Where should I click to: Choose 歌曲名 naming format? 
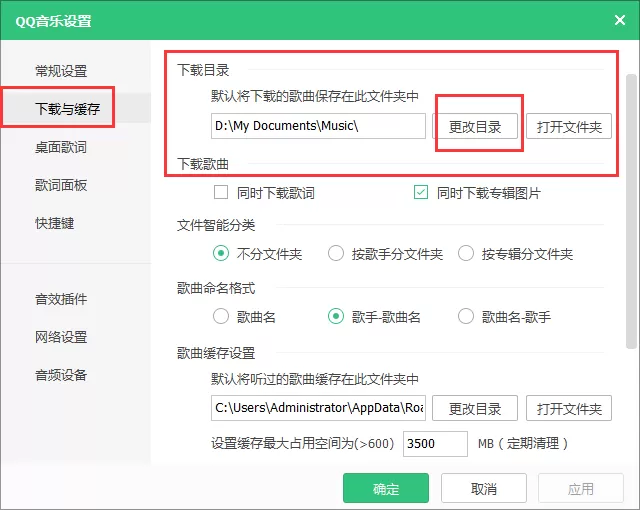pyautogui.click(x=221, y=316)
